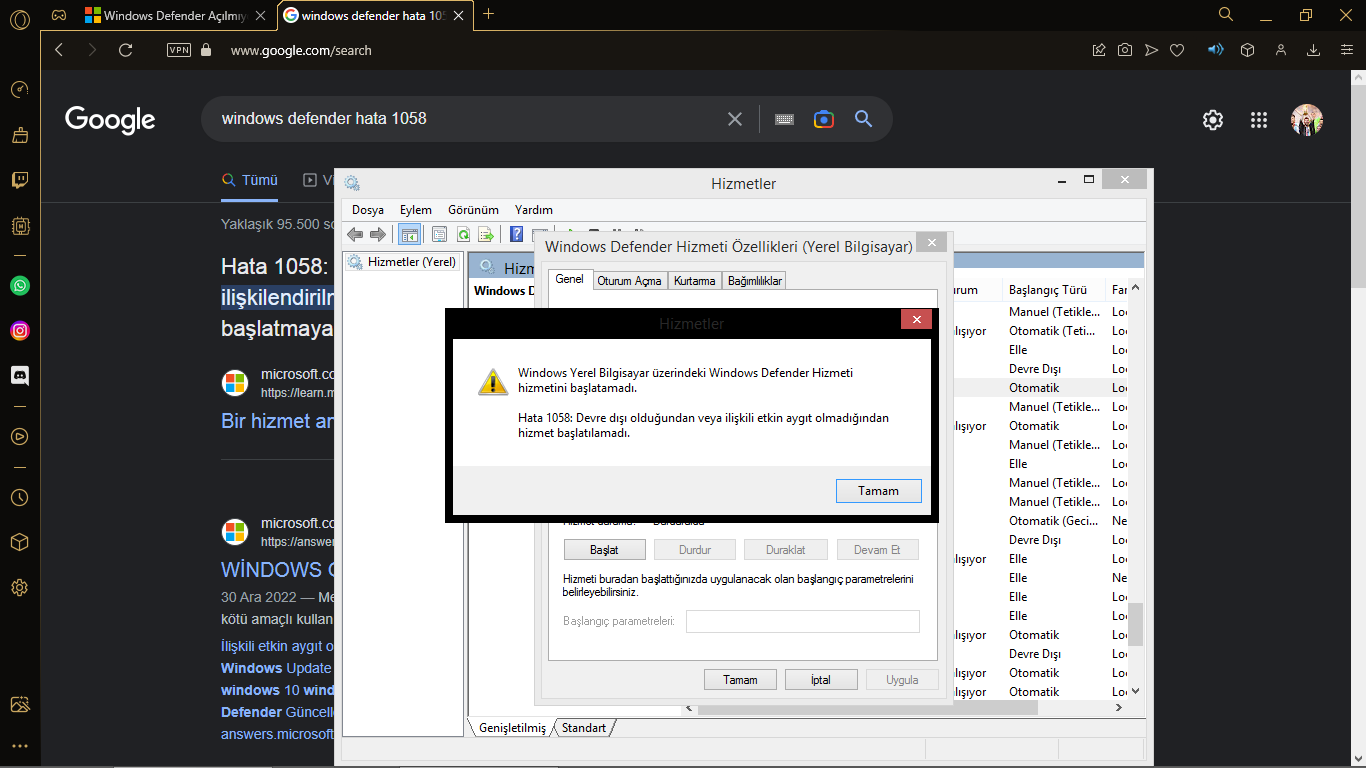
Task: Open GX Control speedometer in sidebar
Action: [x=19, y=90]
